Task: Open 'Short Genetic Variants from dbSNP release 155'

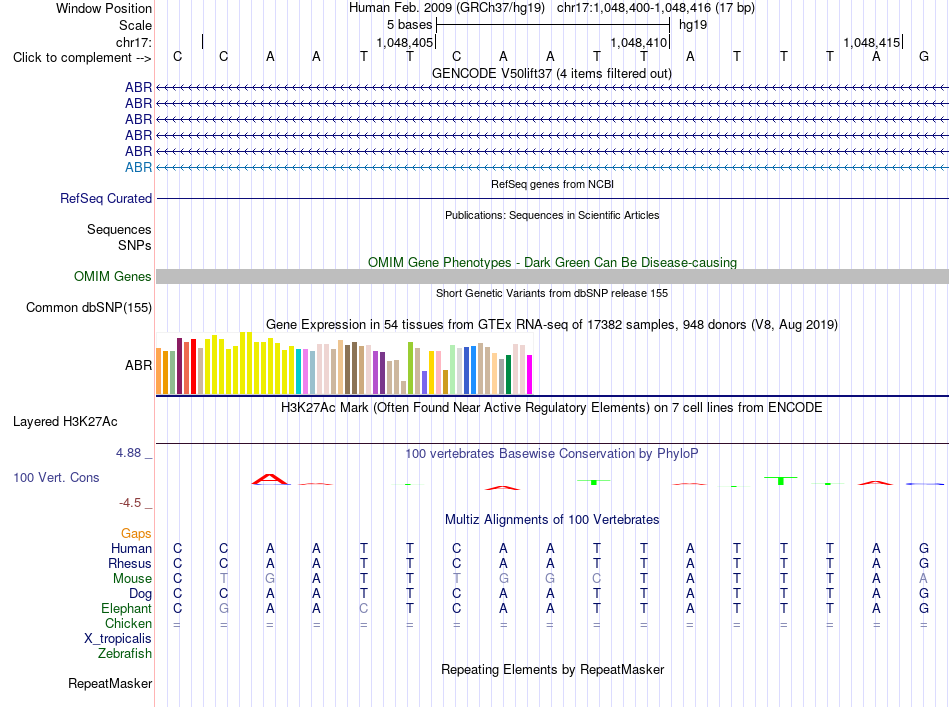Action: coord(552,293)
